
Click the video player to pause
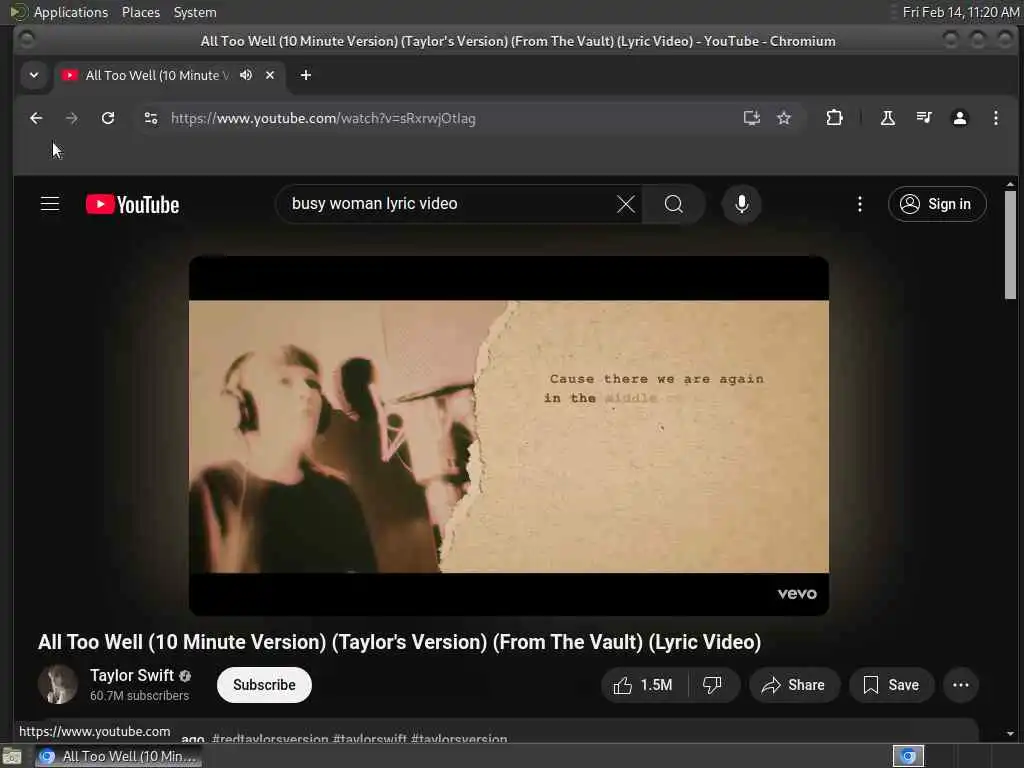pos(509,436)
